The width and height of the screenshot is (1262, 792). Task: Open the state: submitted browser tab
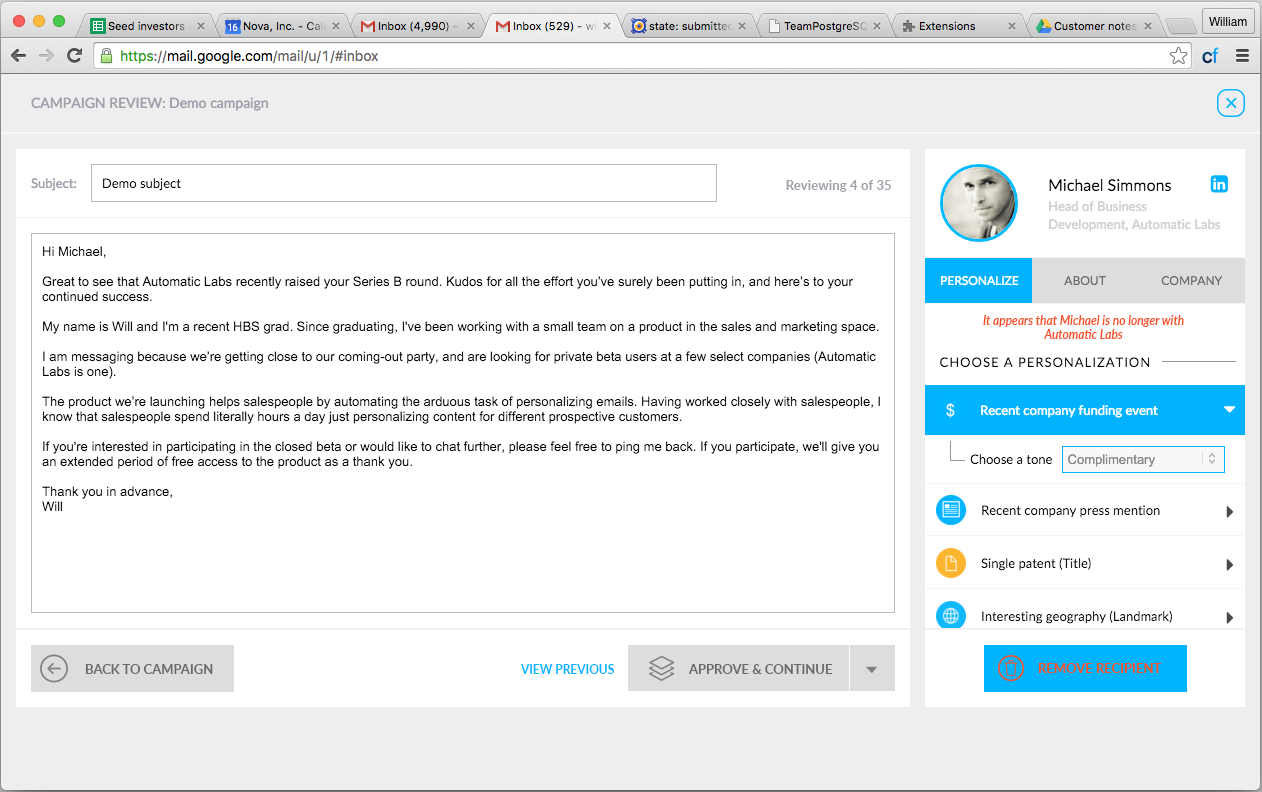pos(687,26)
